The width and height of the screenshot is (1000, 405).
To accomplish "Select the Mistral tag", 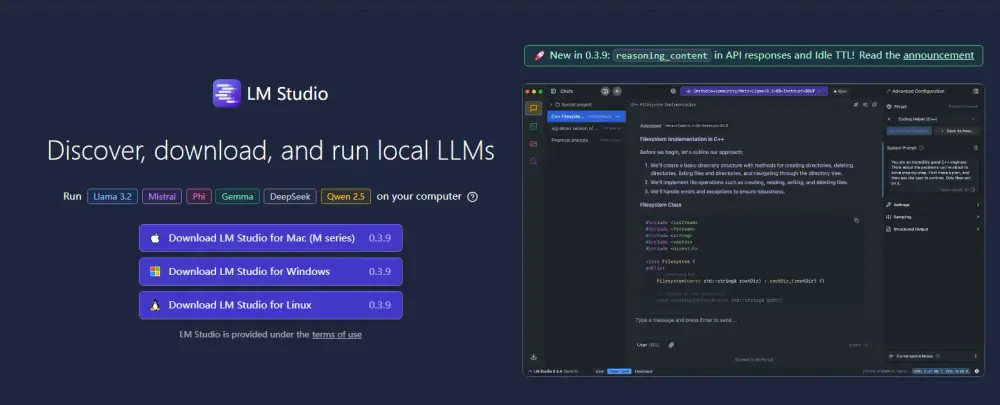I will click(x=162, y=196).
